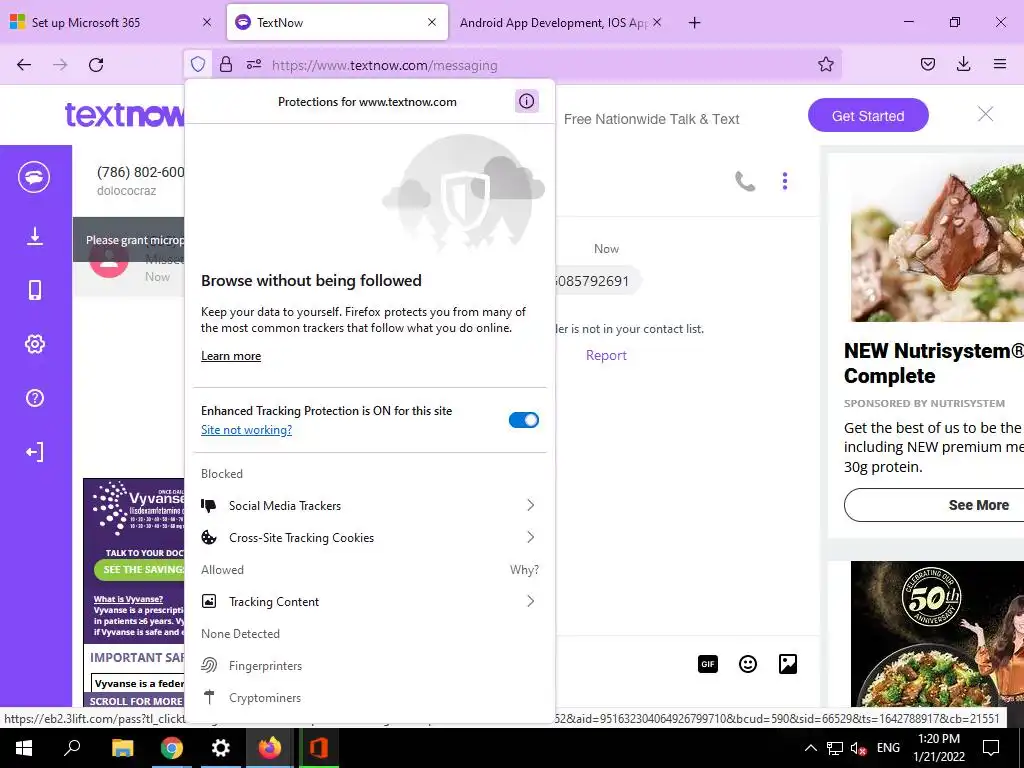Open the Firefox downloads icon
This screenshot has height=768, width=1024.
[963, 64]
